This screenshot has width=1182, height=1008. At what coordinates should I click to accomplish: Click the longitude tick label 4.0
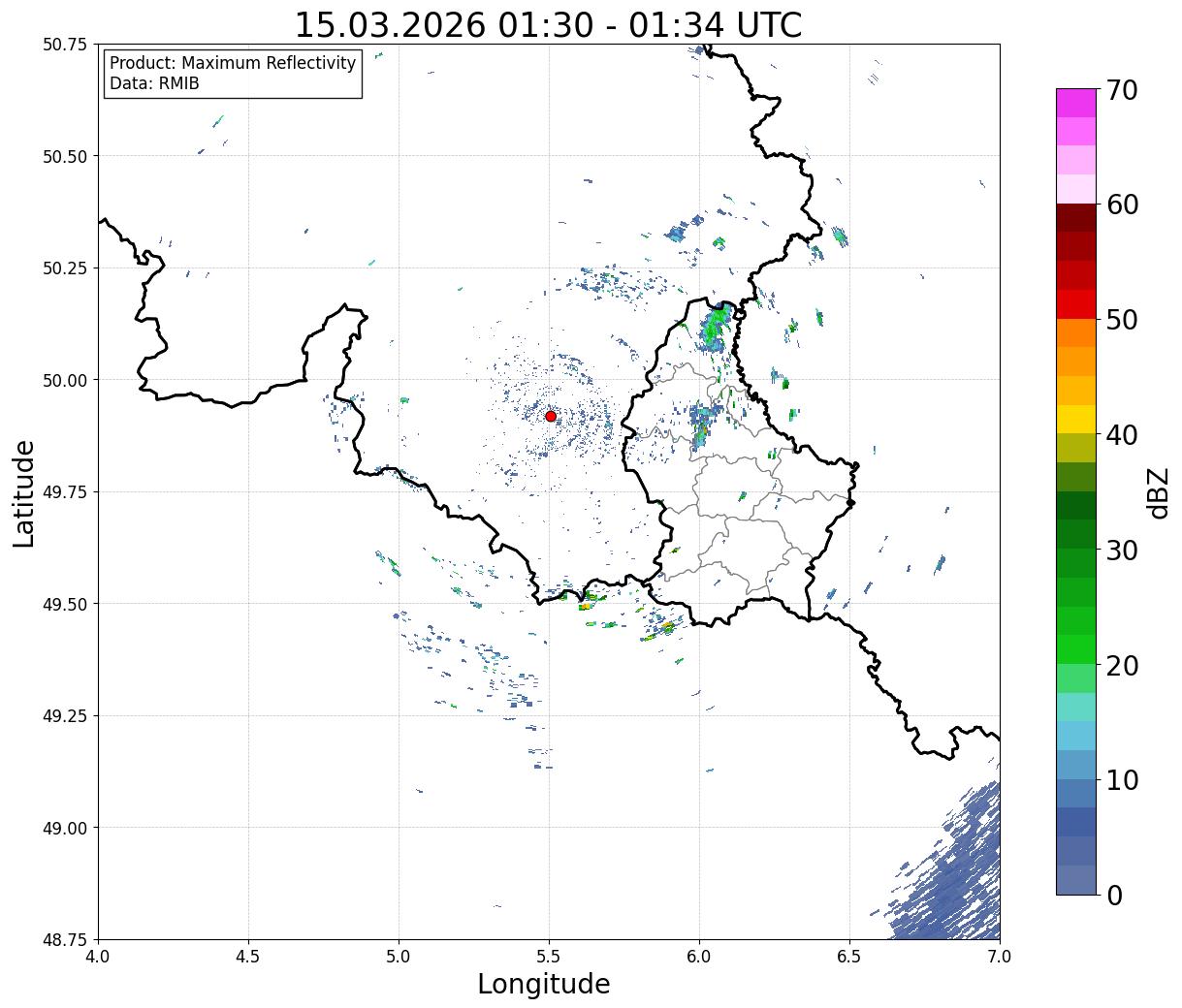(x=98, y=957)
